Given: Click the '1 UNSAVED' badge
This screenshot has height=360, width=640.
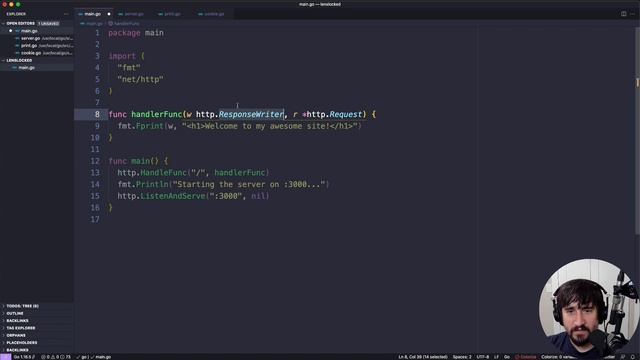Looking at the screenshot, I should point(49,24).
